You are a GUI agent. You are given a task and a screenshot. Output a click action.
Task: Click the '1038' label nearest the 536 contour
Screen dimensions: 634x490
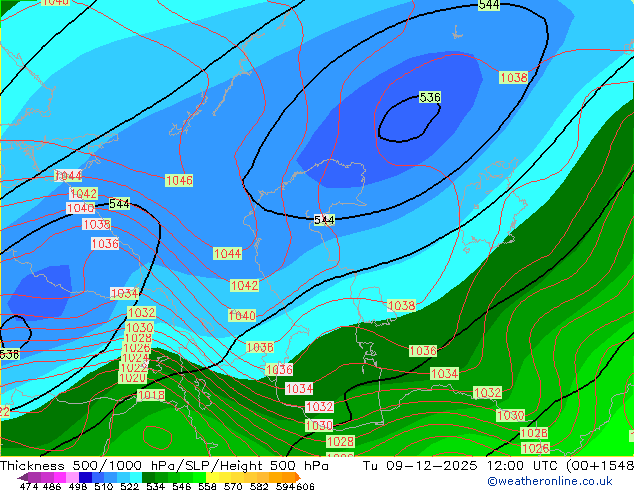pyautogui.click(x=514, y=77)
